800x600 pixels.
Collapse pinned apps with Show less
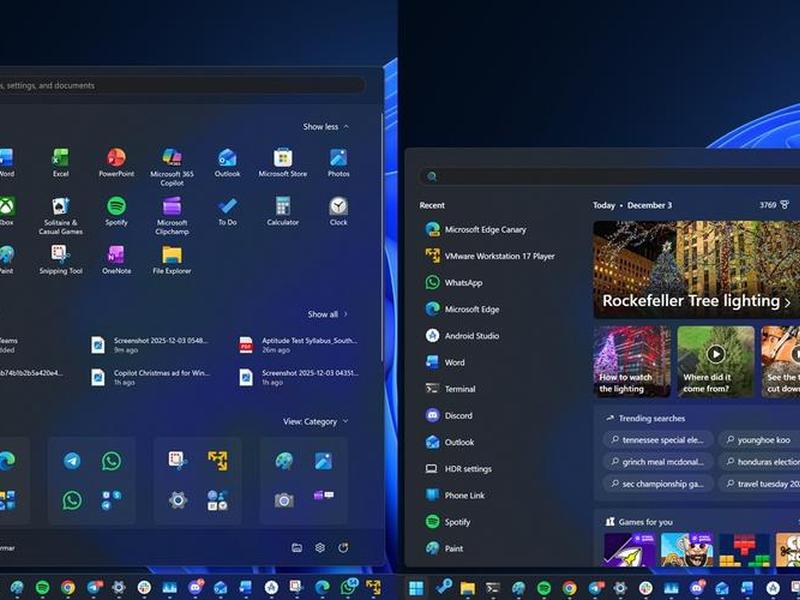point(326,127)
